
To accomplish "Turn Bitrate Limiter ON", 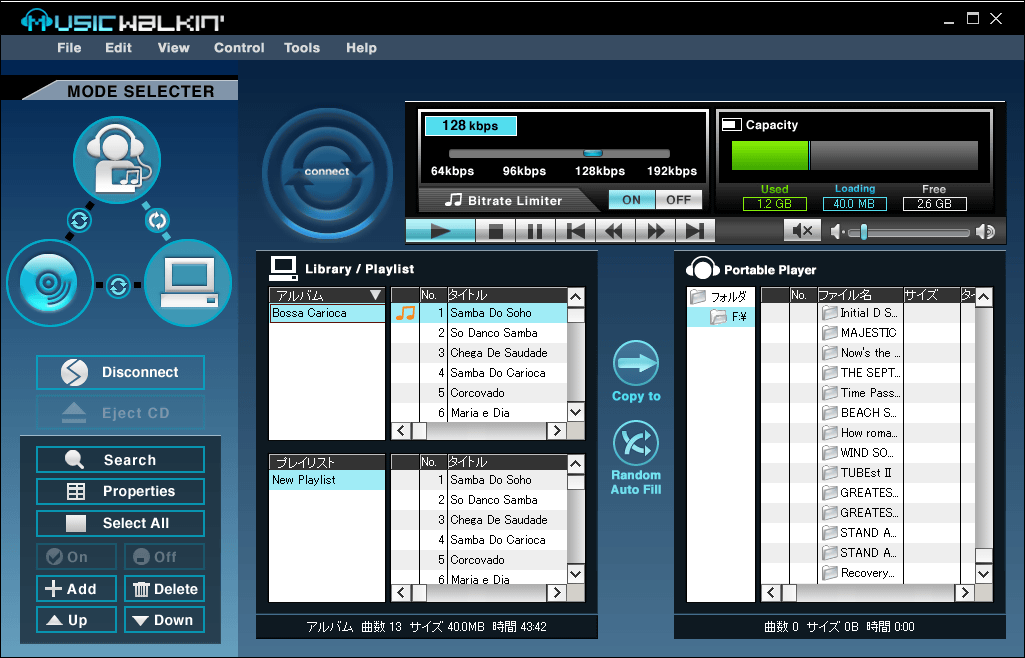I will coord(631,200).
